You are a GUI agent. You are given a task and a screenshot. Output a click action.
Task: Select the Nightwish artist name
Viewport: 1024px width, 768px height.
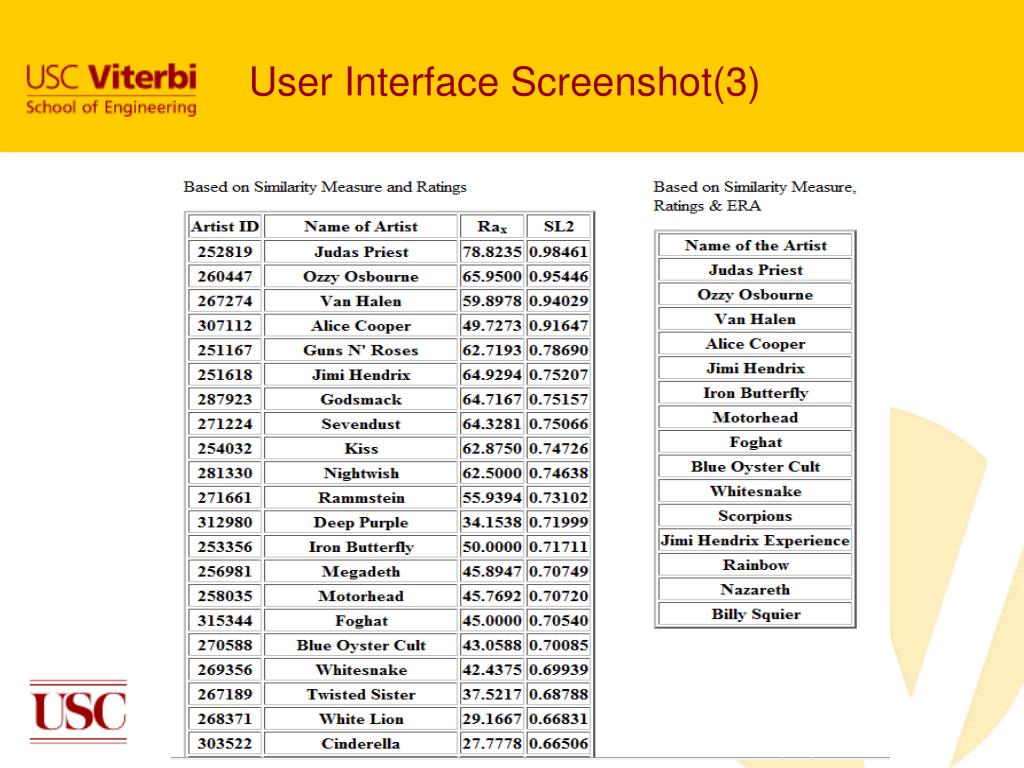(360, 473)
